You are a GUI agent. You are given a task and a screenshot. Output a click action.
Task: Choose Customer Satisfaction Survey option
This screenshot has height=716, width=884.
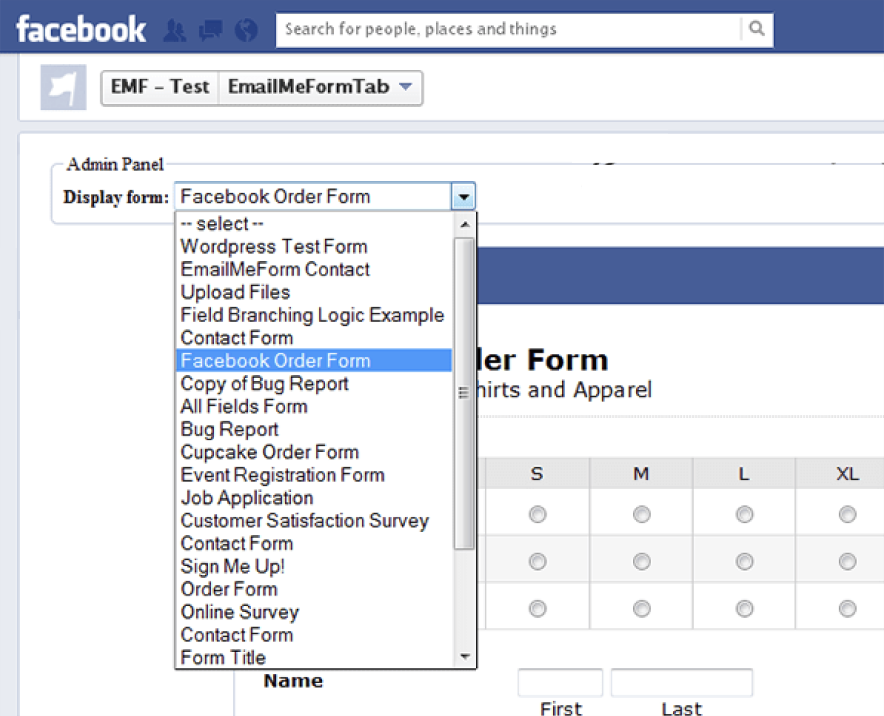tap(314, 521)
